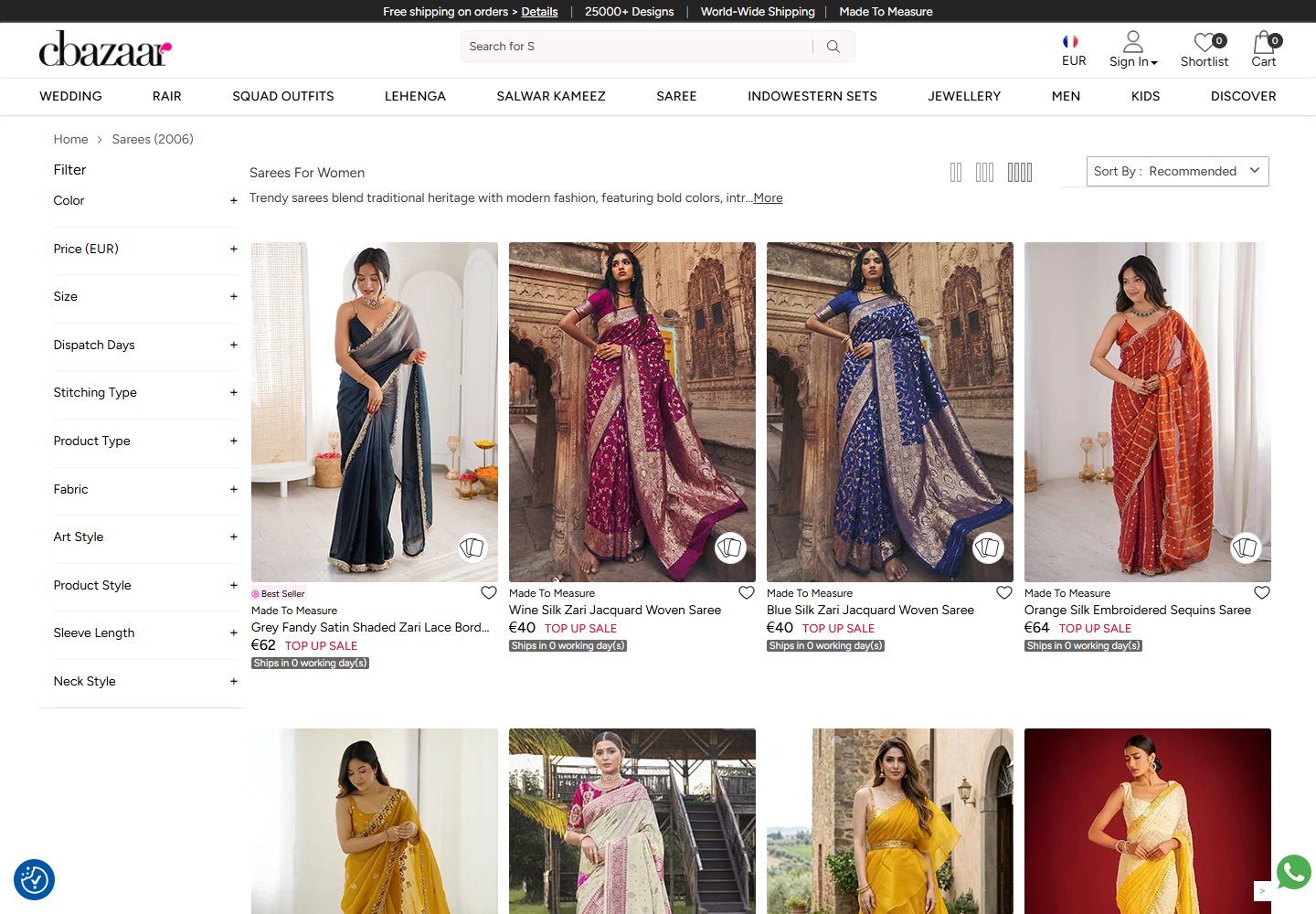Click the Best Seller badge on Grey saree

[x=279, y=594]
